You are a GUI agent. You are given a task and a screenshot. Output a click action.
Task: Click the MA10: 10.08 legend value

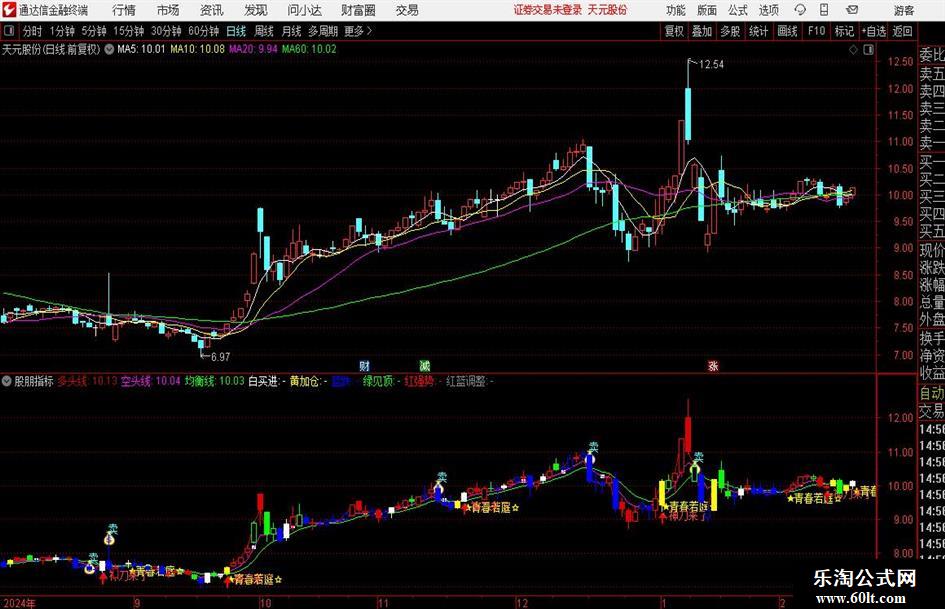tap(197, 49)
